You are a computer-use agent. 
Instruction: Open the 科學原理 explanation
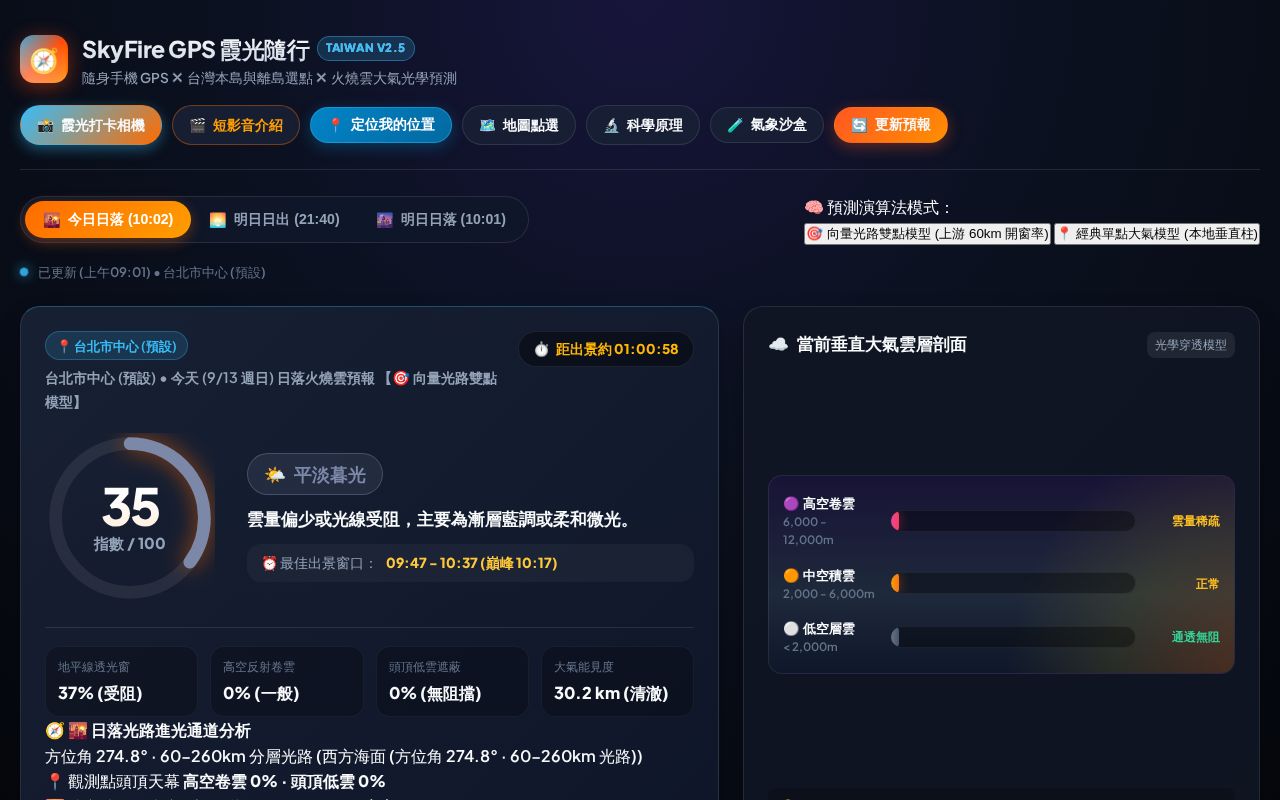pyautogui.click(x=643, y=125)
